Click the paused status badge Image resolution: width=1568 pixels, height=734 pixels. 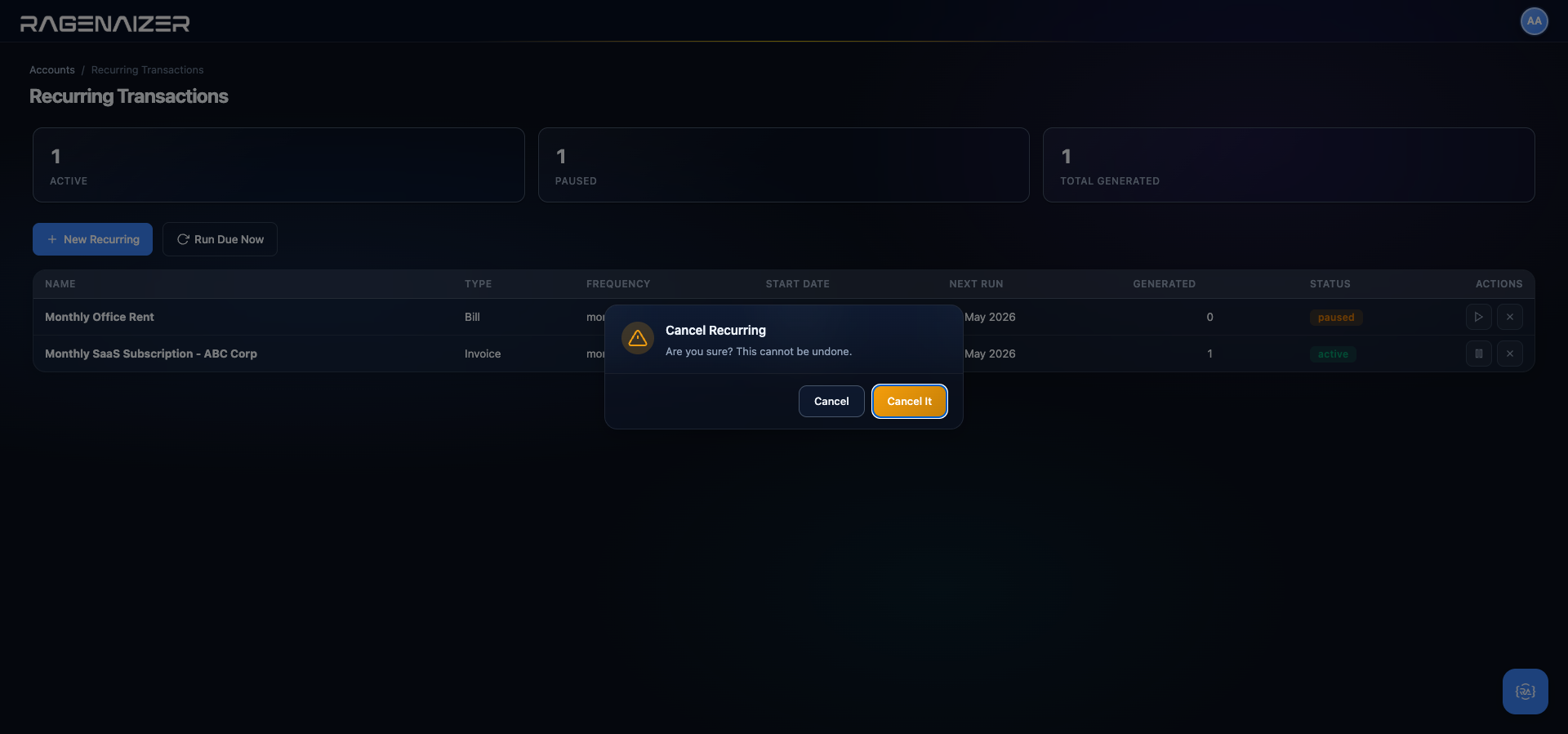[1336, 318]
